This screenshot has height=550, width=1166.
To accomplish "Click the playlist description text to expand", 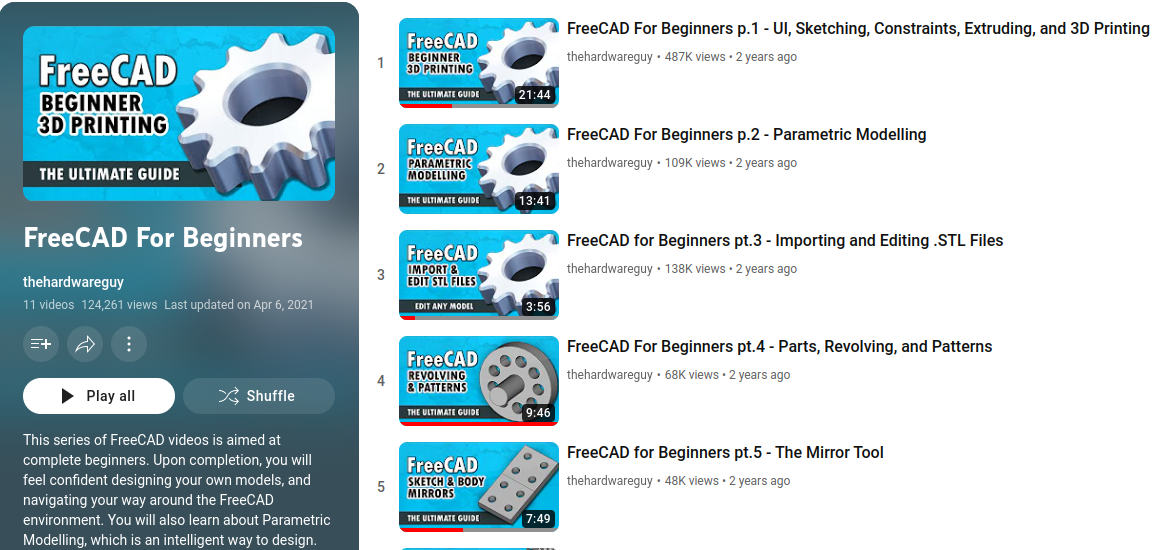I will tap(177, 490).
